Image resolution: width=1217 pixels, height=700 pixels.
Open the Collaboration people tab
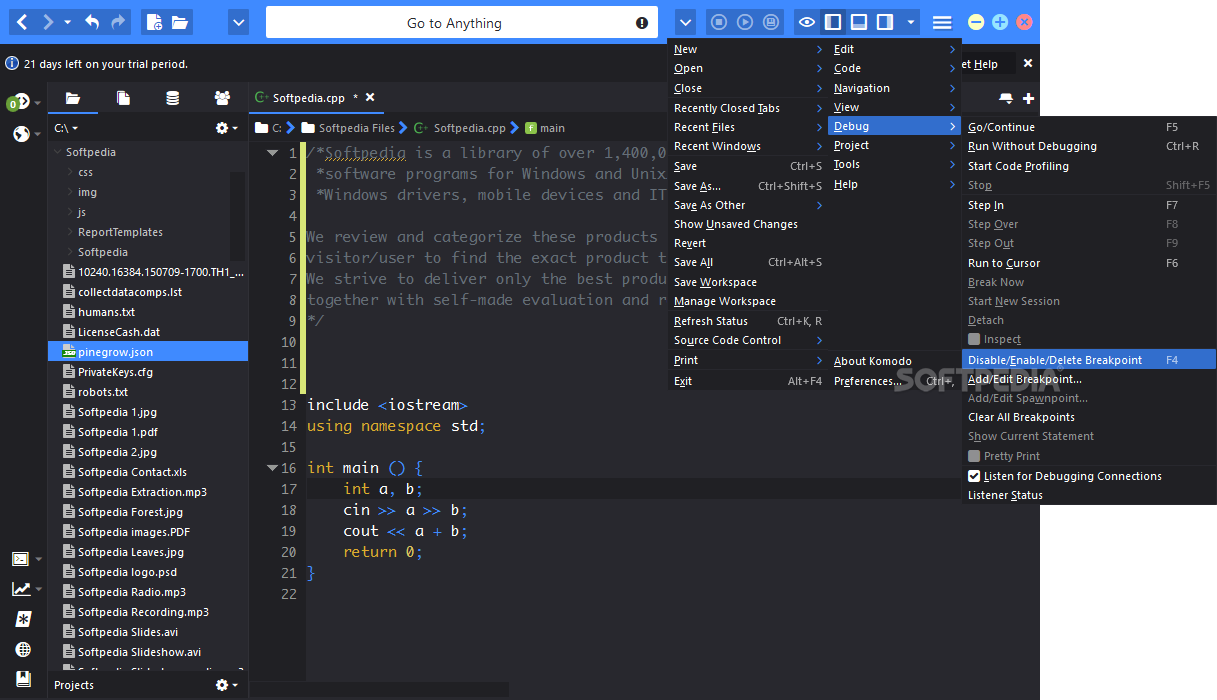point(222,98)
